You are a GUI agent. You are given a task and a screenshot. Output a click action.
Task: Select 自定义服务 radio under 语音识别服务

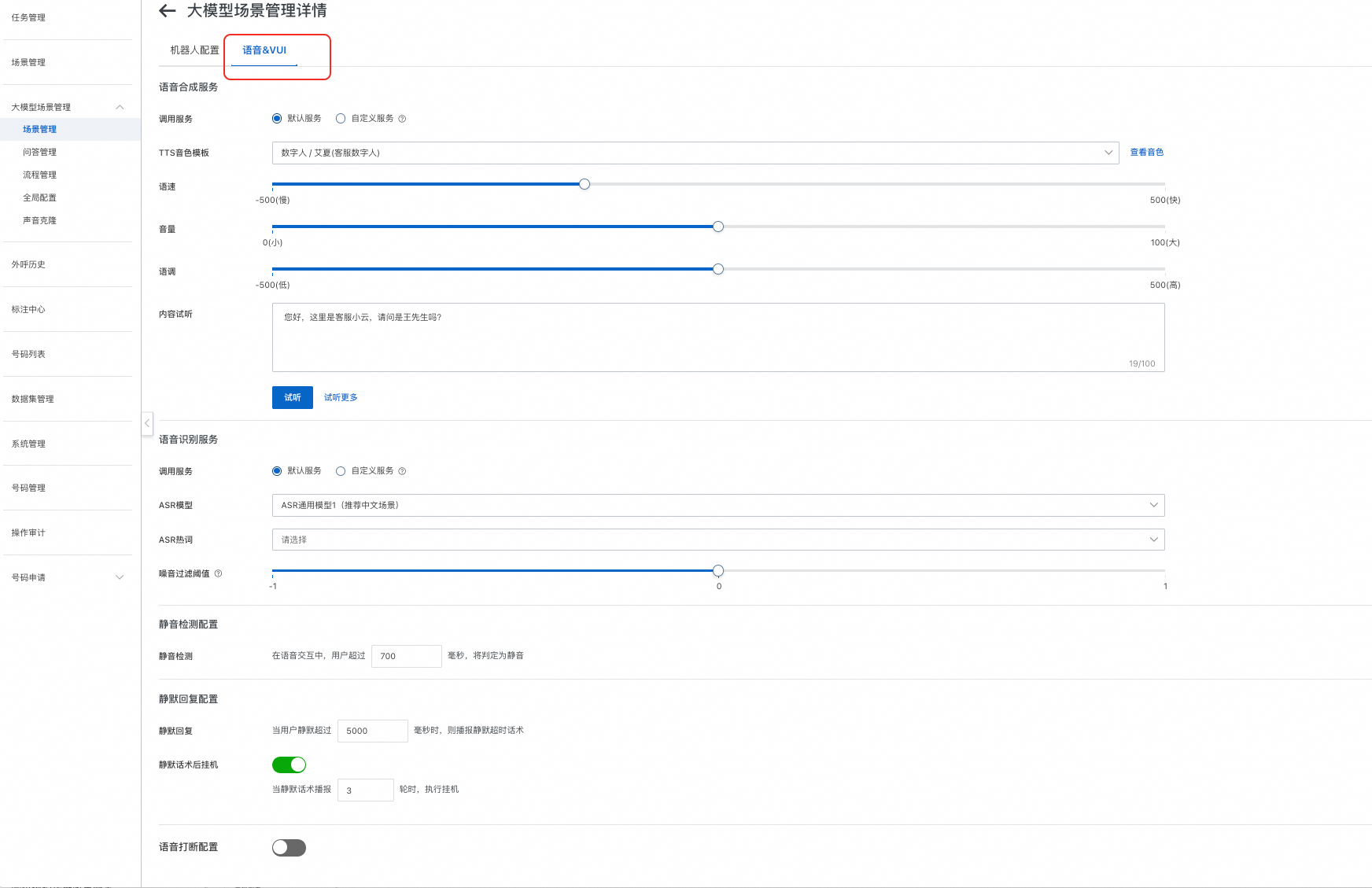click(341, 471)
